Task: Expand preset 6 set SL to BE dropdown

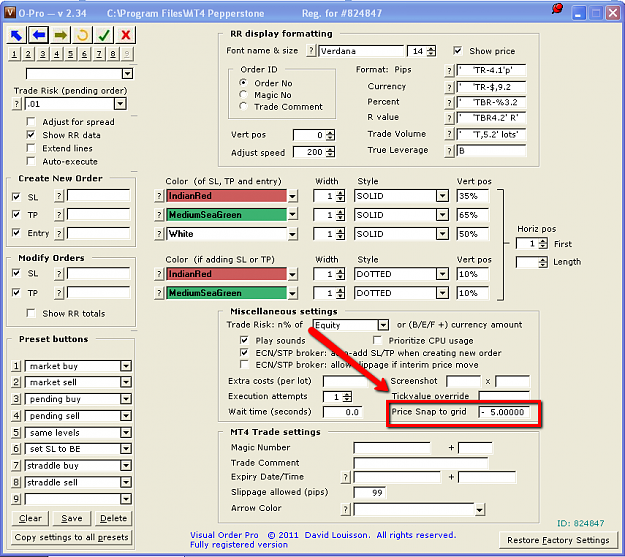Action: (x=126, y=449)
